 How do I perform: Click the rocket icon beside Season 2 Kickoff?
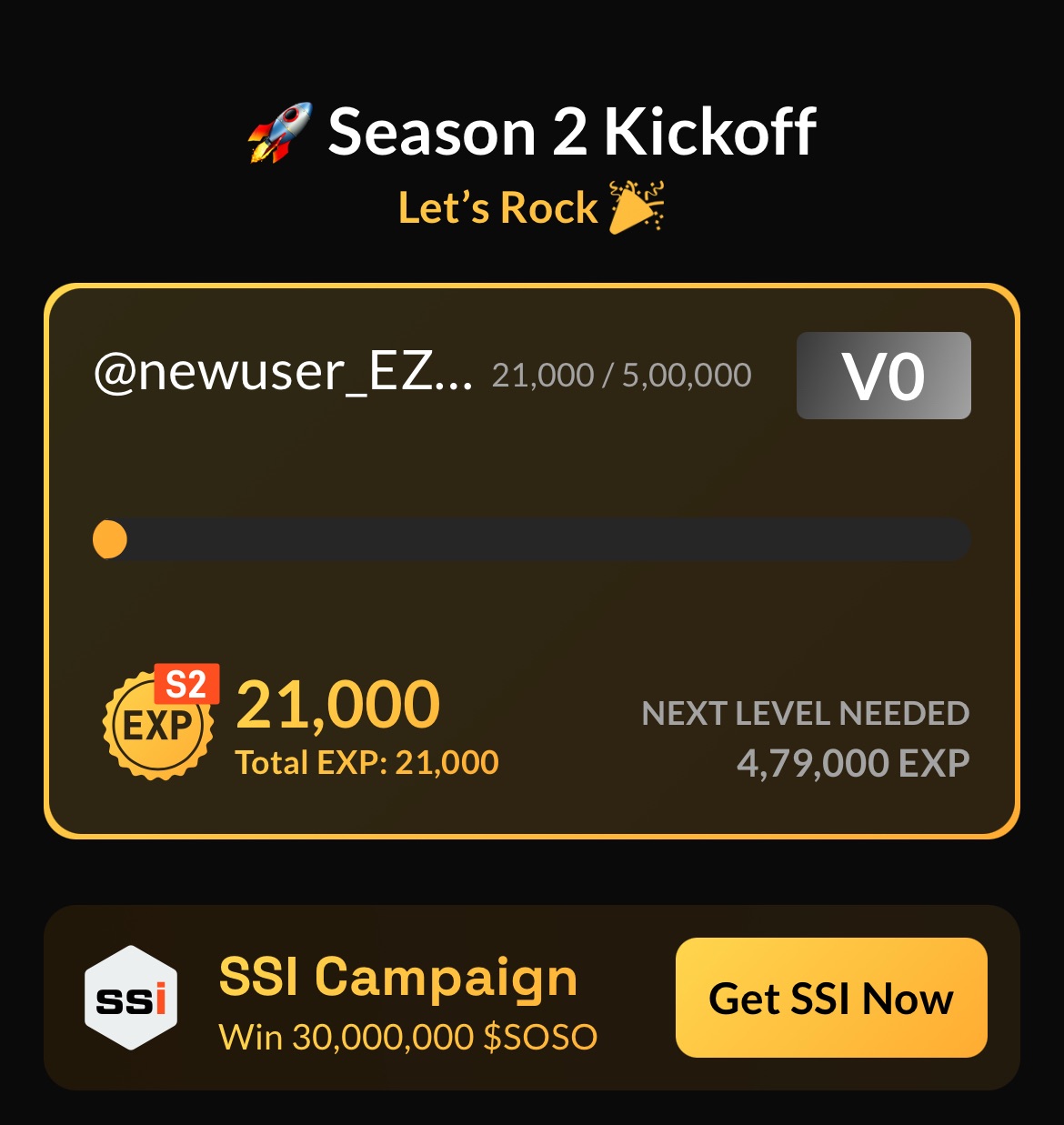(280, 133)
